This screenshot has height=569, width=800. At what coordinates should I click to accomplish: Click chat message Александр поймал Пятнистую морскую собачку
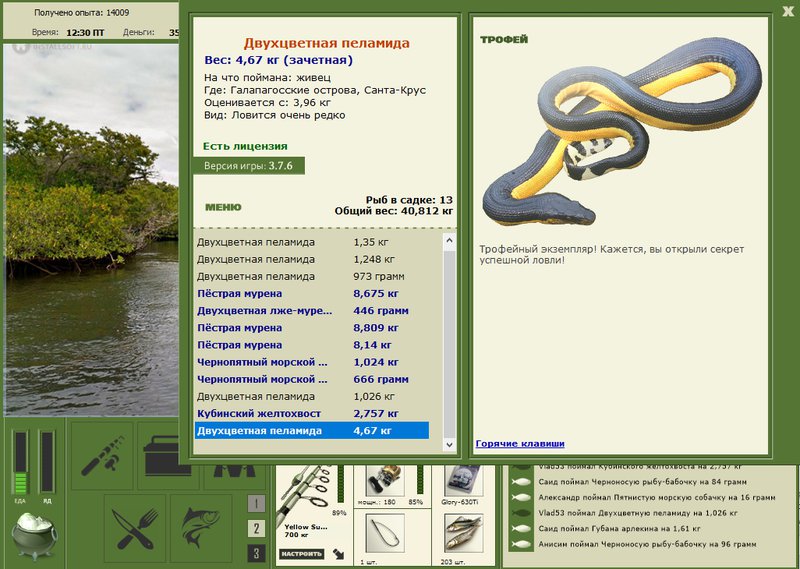(657, 498)
